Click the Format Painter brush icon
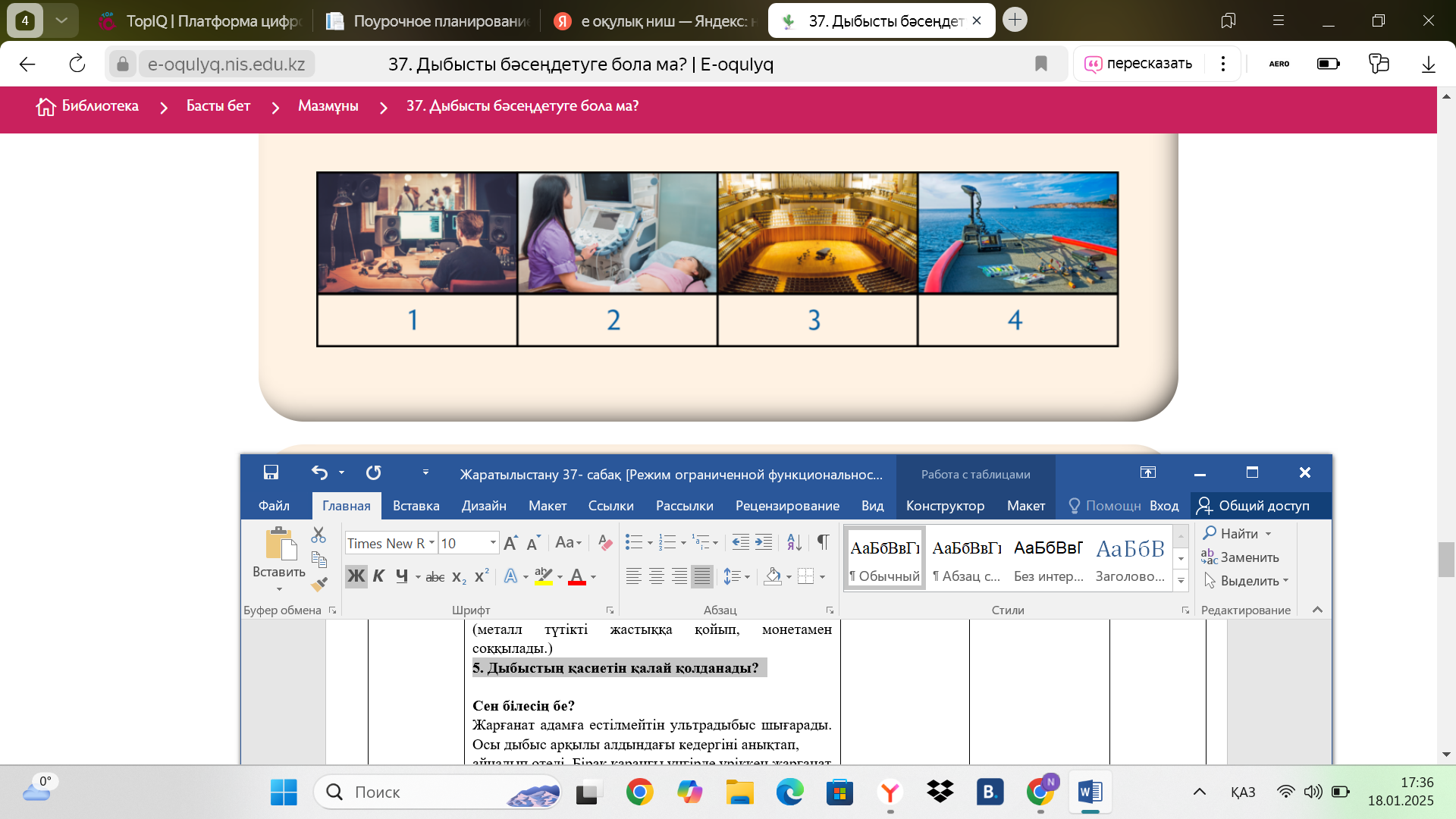Screen dimensions: 1456x819 (319, 584)
